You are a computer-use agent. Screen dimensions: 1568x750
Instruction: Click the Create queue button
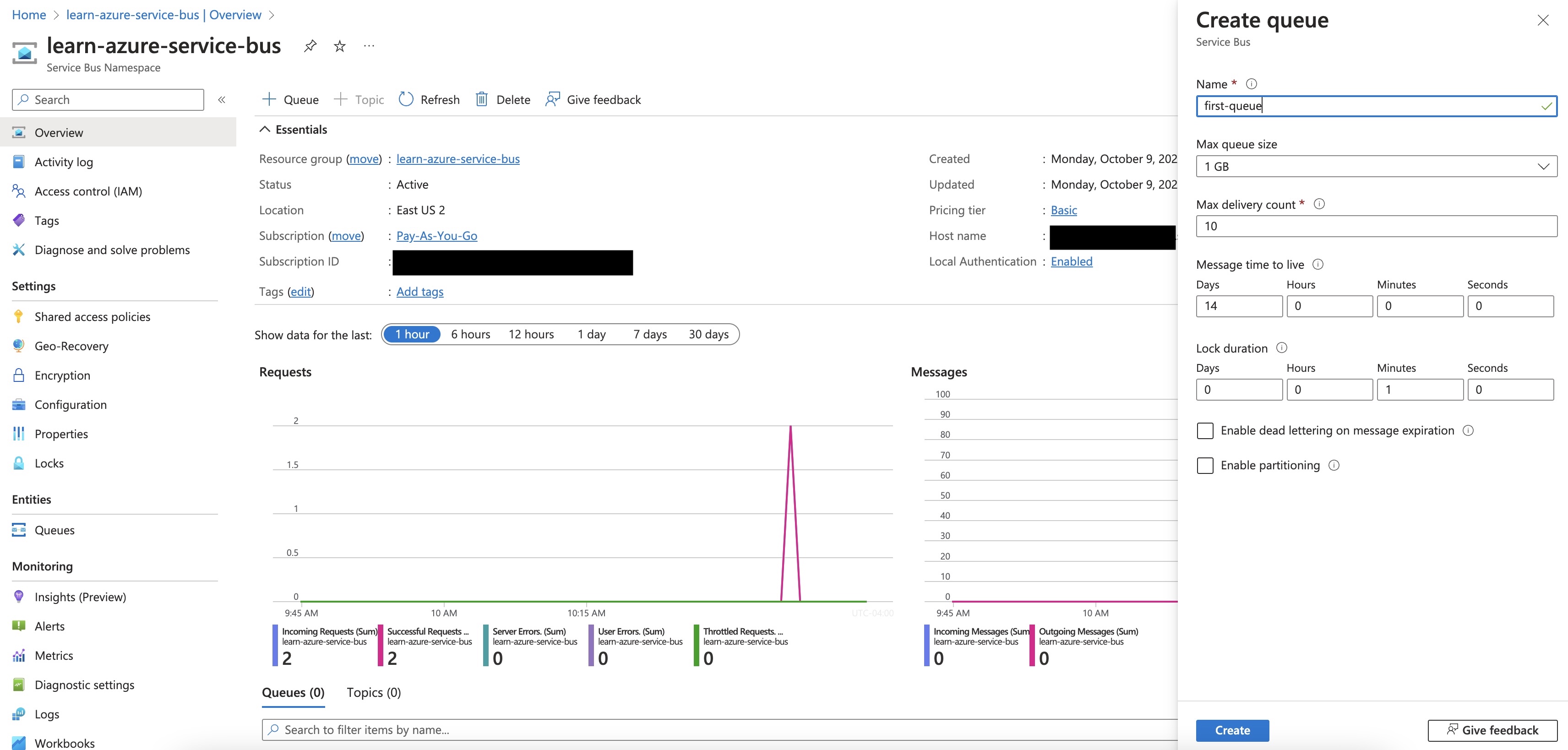coord(1232,730)
